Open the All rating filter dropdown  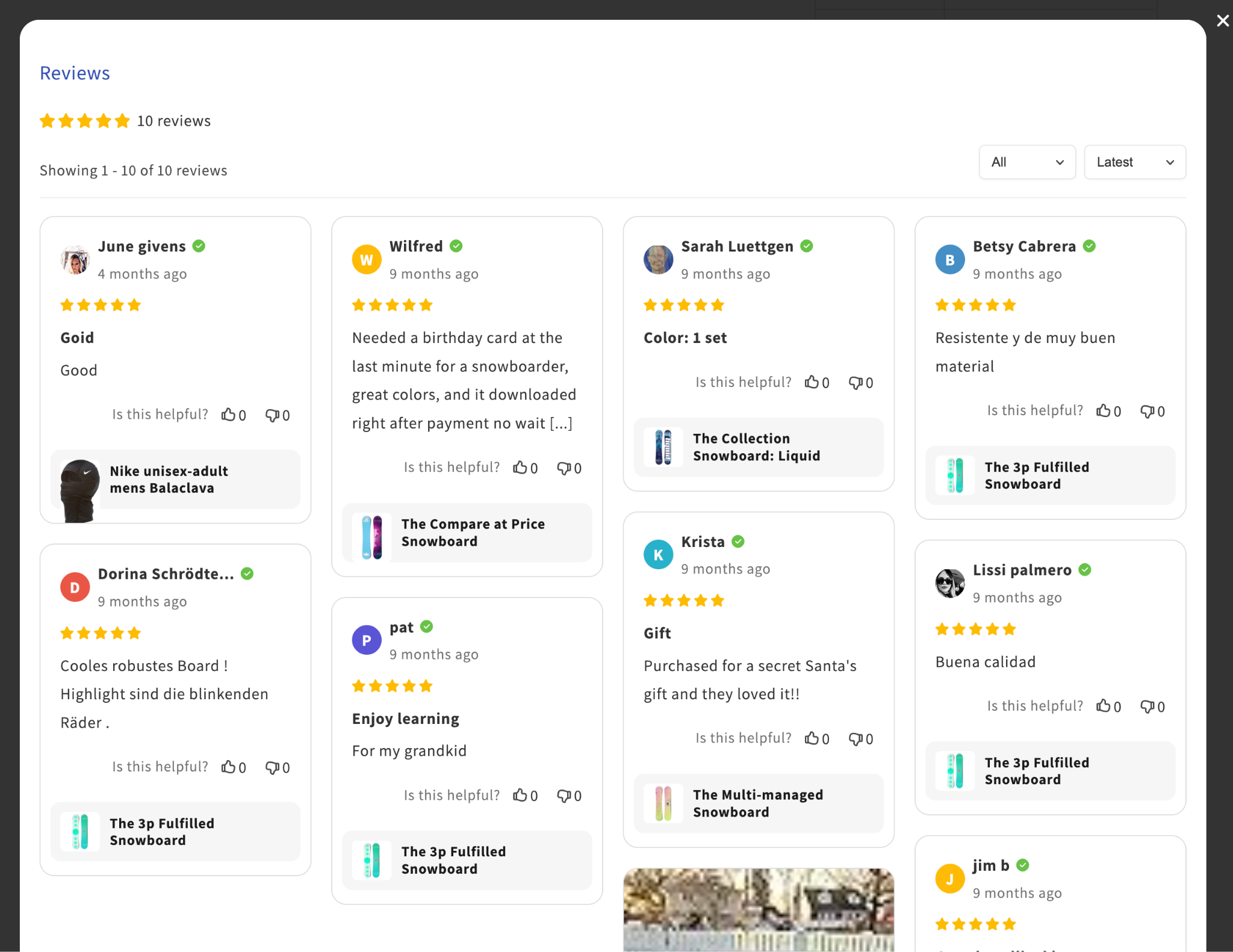(x=1027, y=162)
